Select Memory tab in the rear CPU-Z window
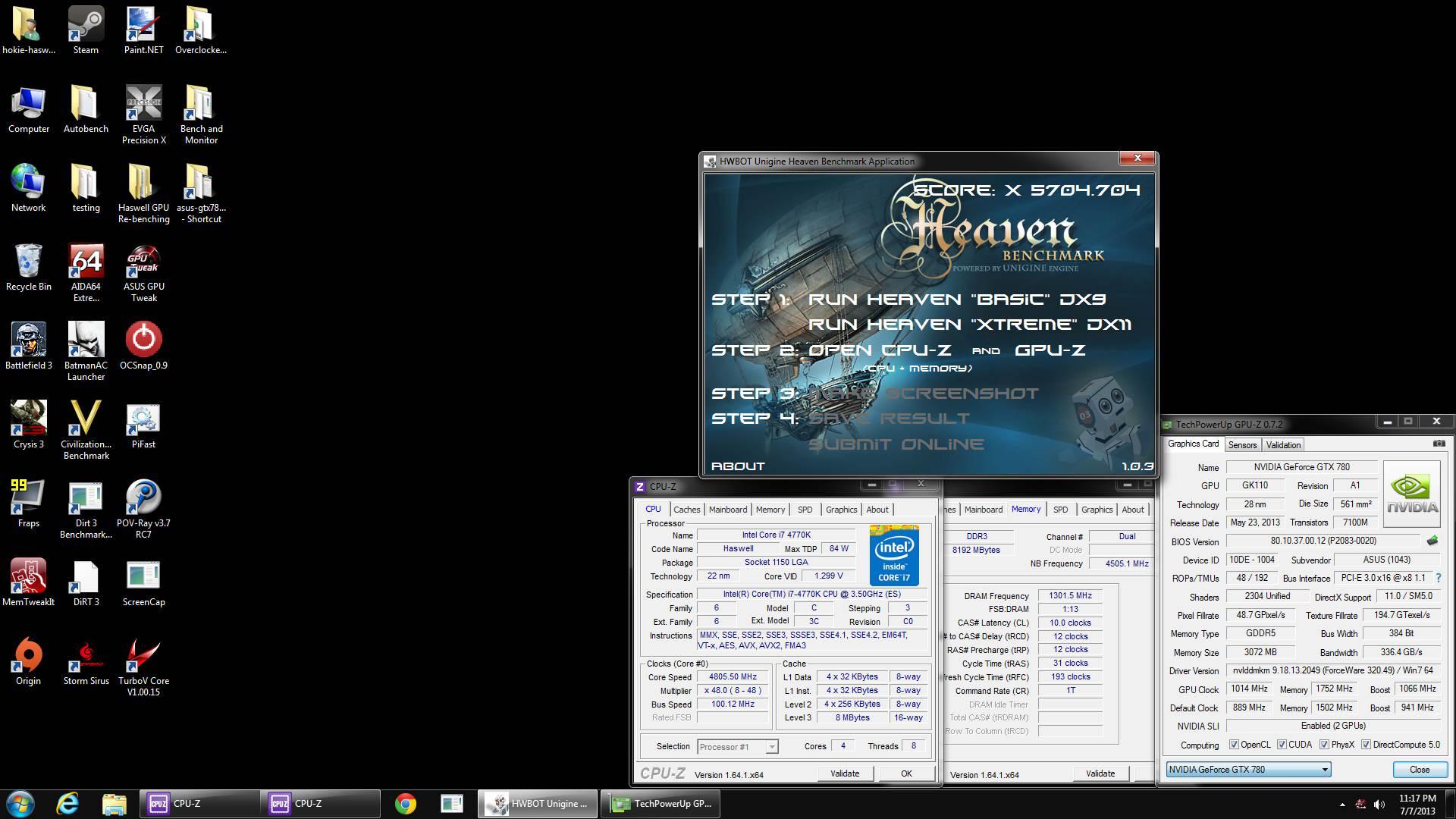The image size is (1456, 819). [x=1025, y=509]
